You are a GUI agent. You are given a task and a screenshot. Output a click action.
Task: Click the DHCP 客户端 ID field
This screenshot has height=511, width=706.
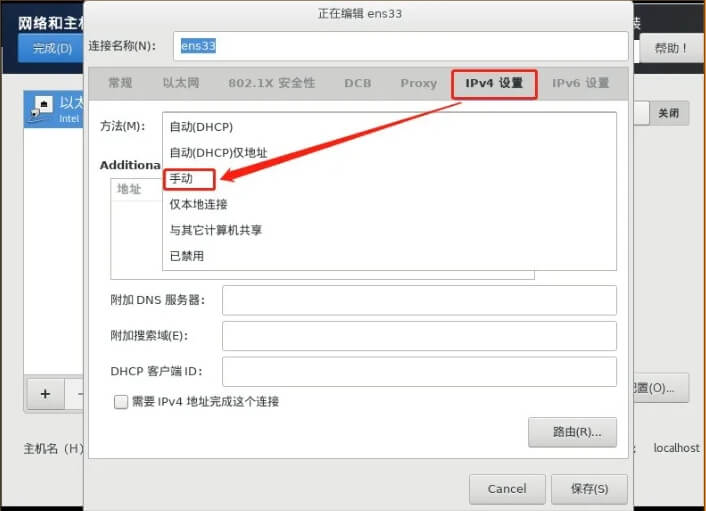tap(419, 372)
